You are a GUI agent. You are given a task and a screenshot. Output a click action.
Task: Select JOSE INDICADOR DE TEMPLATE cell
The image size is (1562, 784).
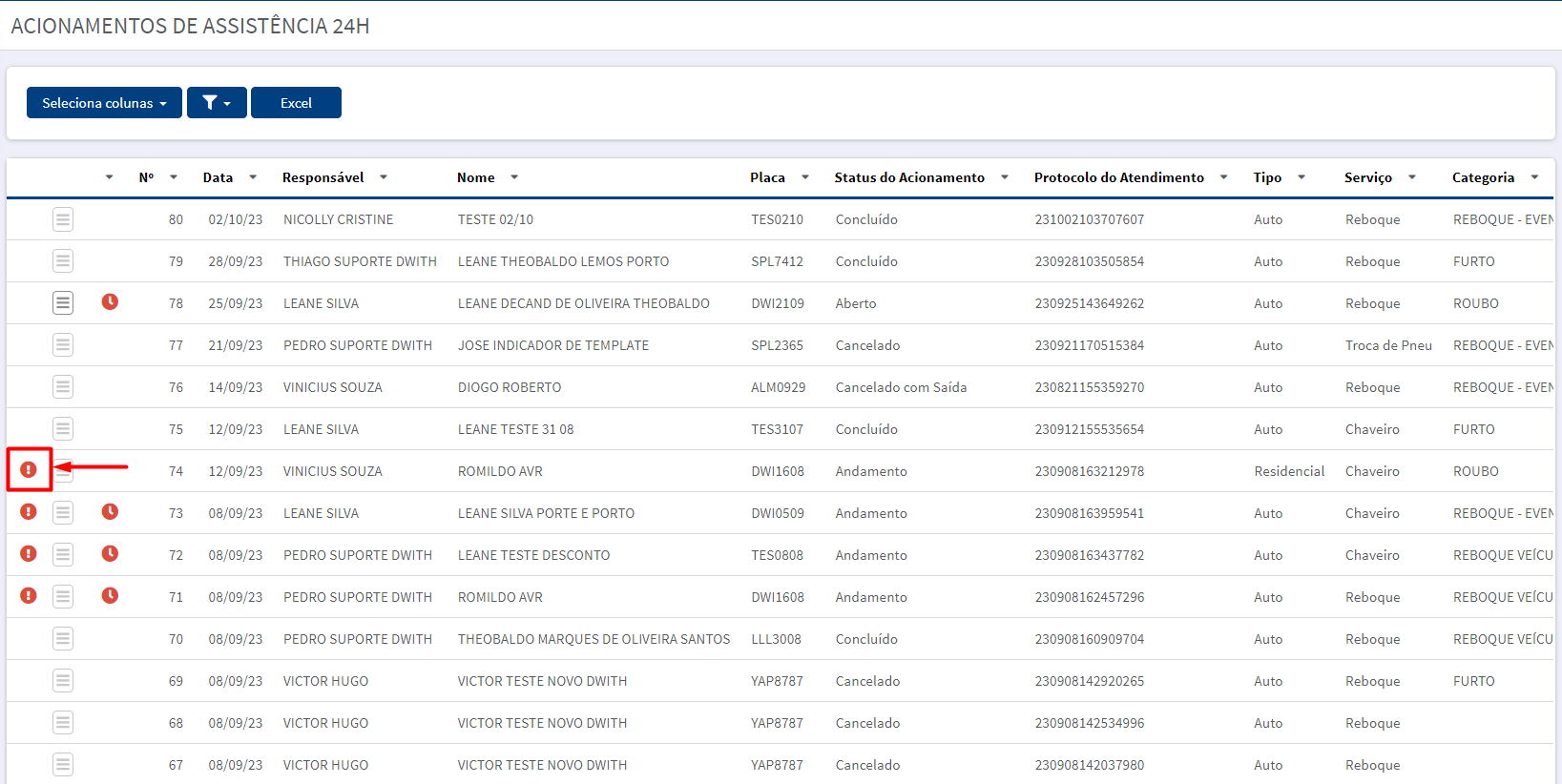(x=553, y=345)
